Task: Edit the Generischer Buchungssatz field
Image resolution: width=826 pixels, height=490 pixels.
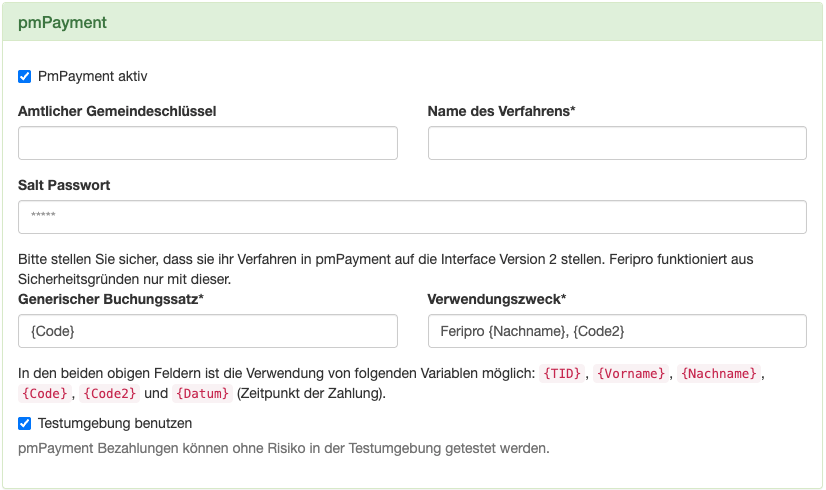Action: 208,331
